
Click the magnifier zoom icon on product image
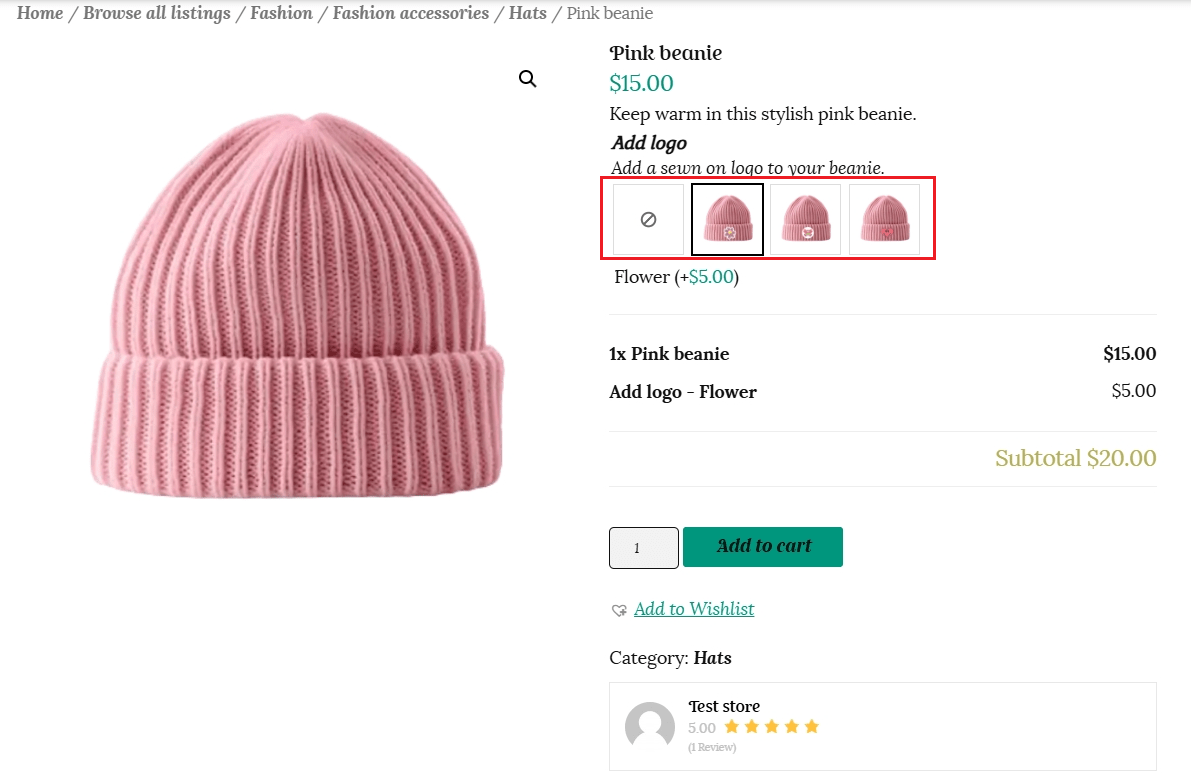[x=528, y=79]
